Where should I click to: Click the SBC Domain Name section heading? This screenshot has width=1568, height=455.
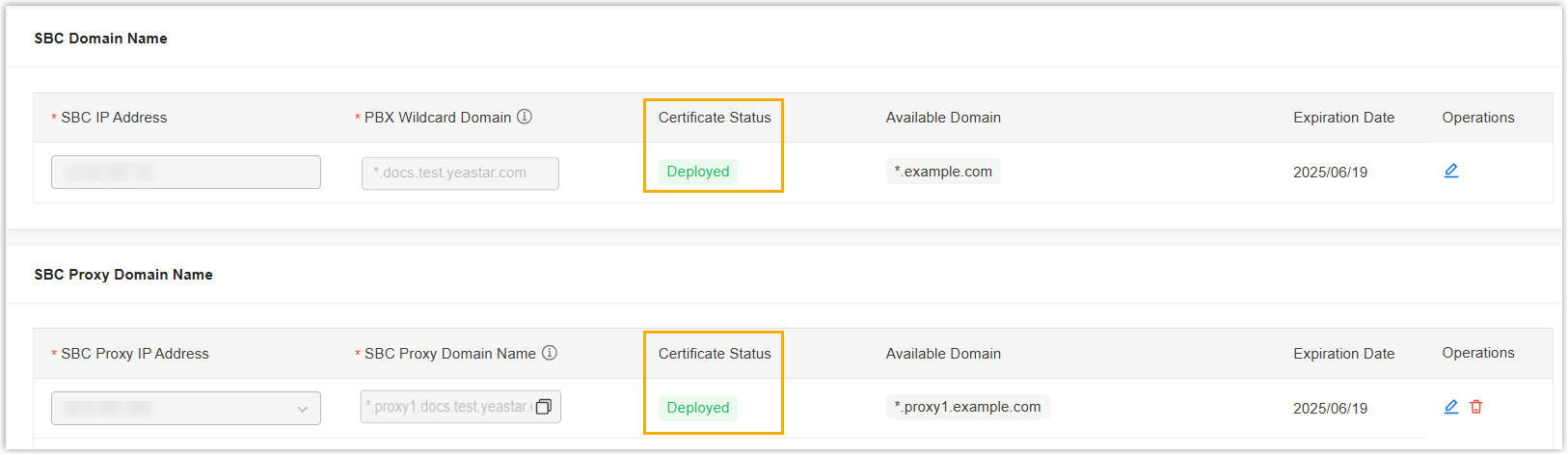101,39
